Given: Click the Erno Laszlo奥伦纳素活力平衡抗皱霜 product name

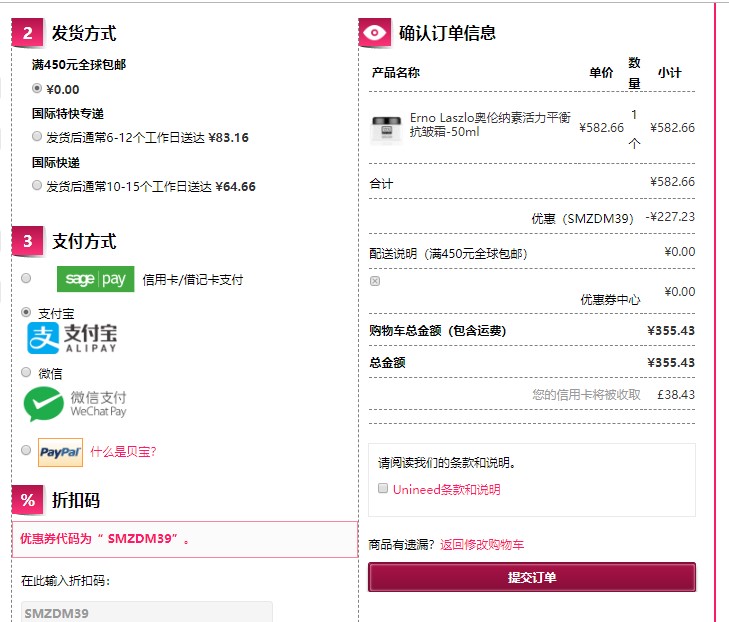Looking at the screenshot, I should 490,125.
